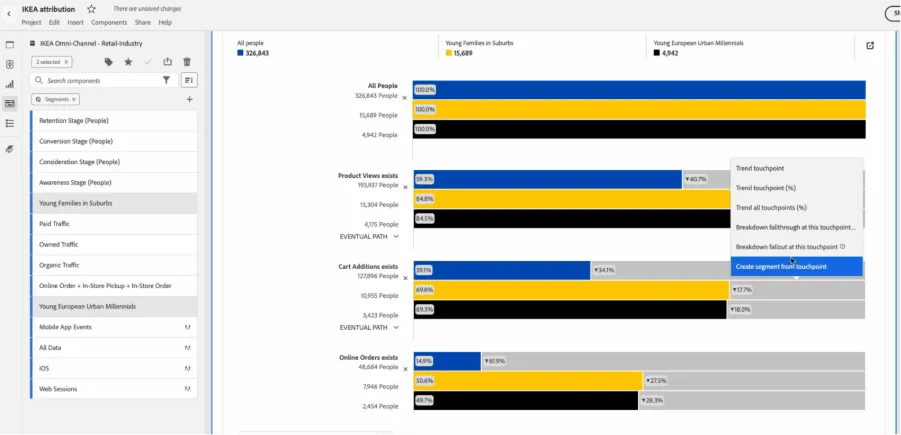Click the IKEA attribution project title
Viewport: 901px width, 435px height.
(x=48, y=9)
